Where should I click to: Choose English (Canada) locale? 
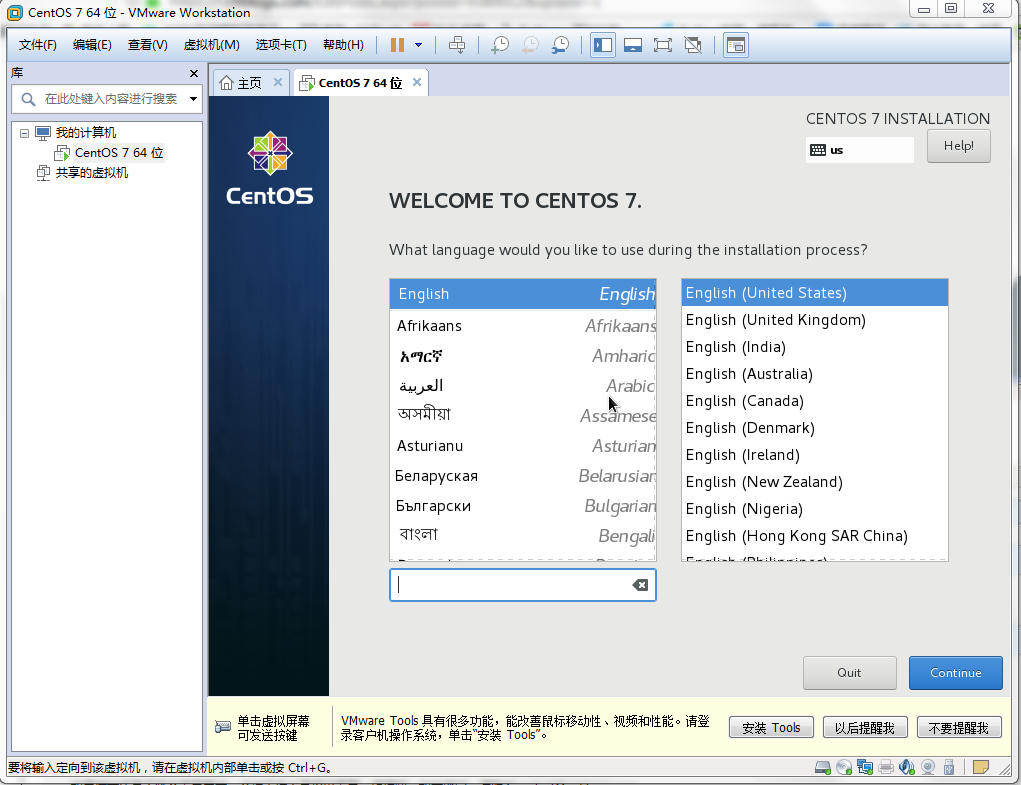pyautogui.click(x=815, y=401)
